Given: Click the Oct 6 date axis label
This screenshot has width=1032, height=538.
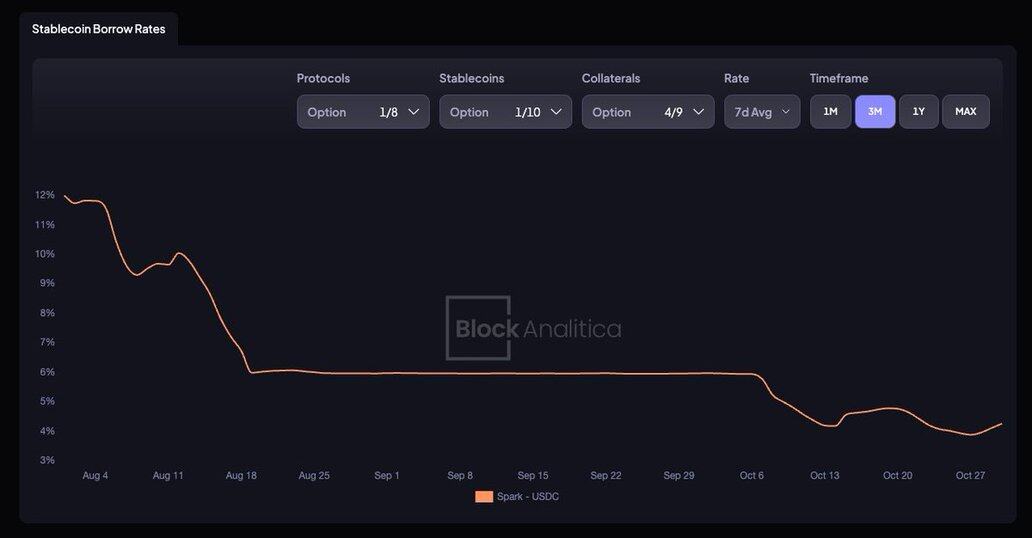Looking at the screenshot, I should click(x=752, y=476).
